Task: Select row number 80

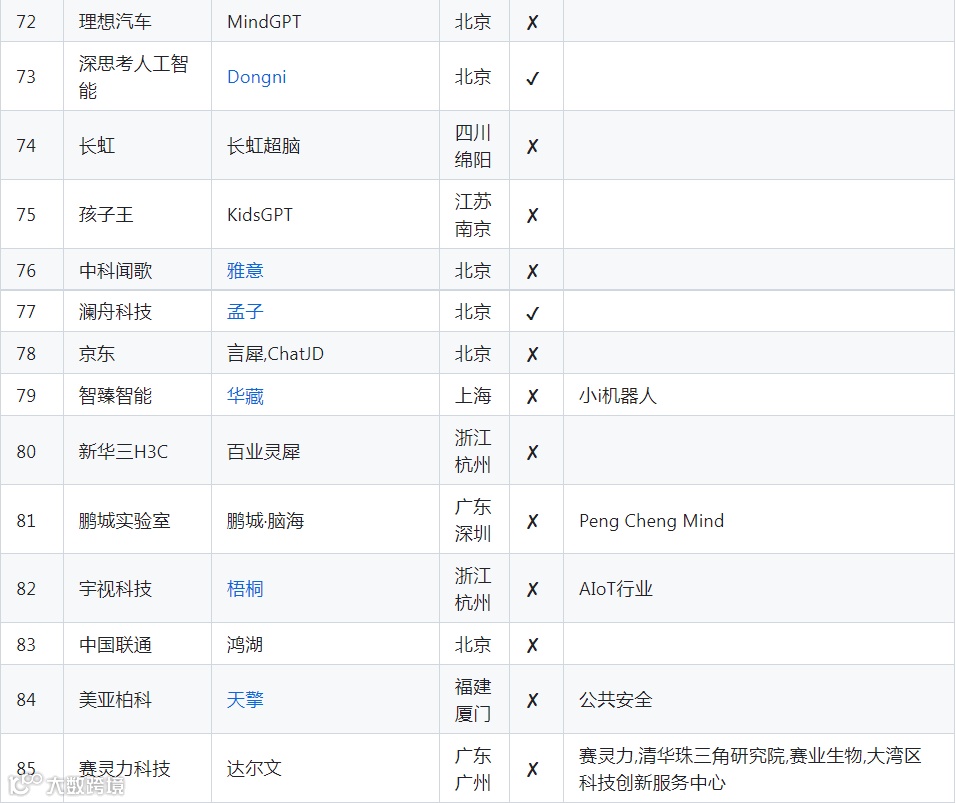Action: pyautogui.click(x=26, y=451)
